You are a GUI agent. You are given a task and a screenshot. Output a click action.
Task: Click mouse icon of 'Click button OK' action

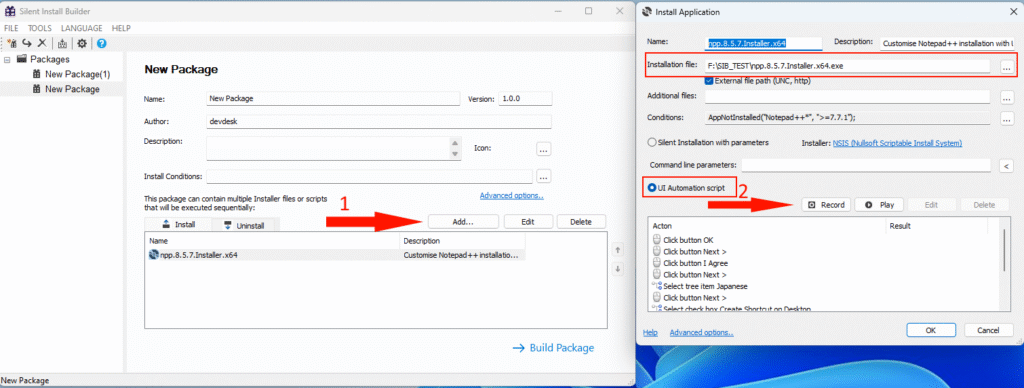pos(657,240)
